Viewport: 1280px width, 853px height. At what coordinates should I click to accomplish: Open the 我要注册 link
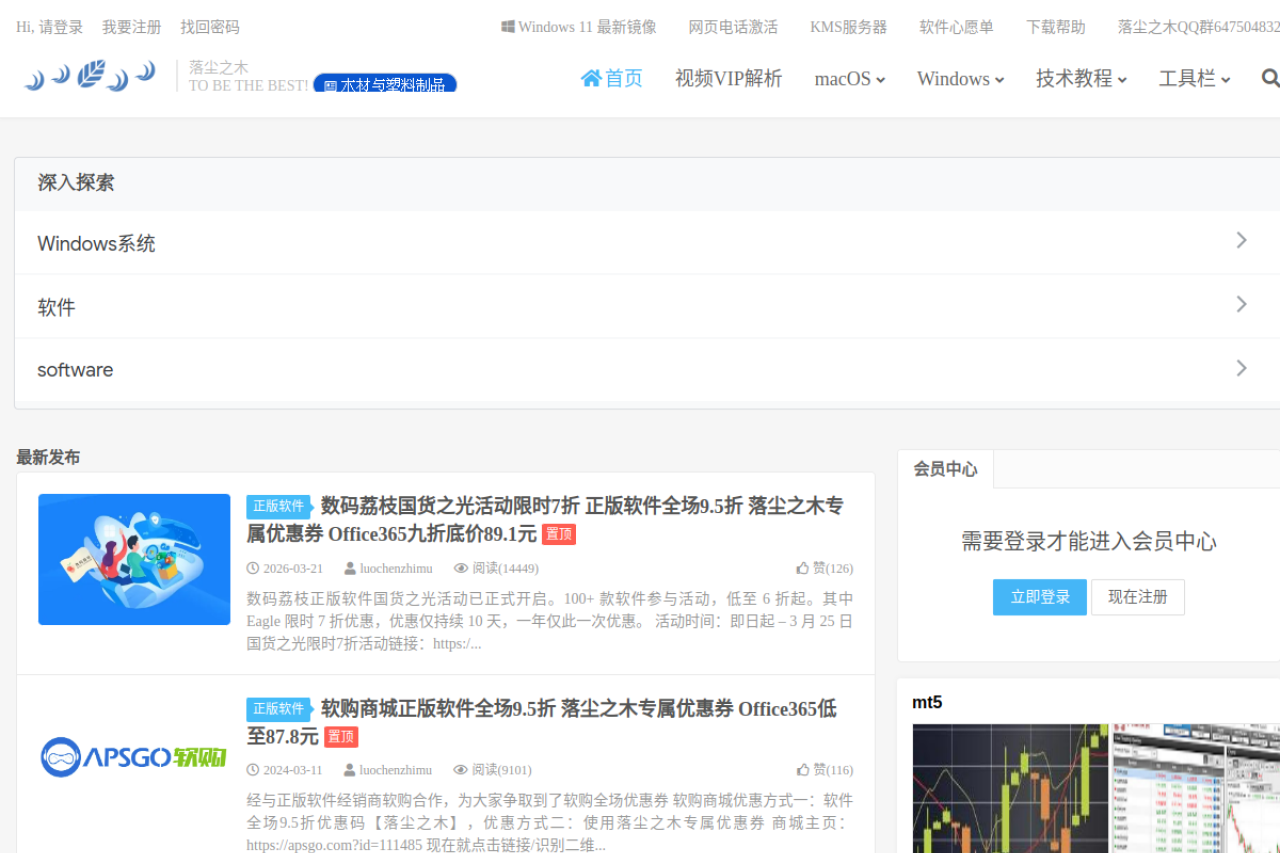click(x=132, y=27)
